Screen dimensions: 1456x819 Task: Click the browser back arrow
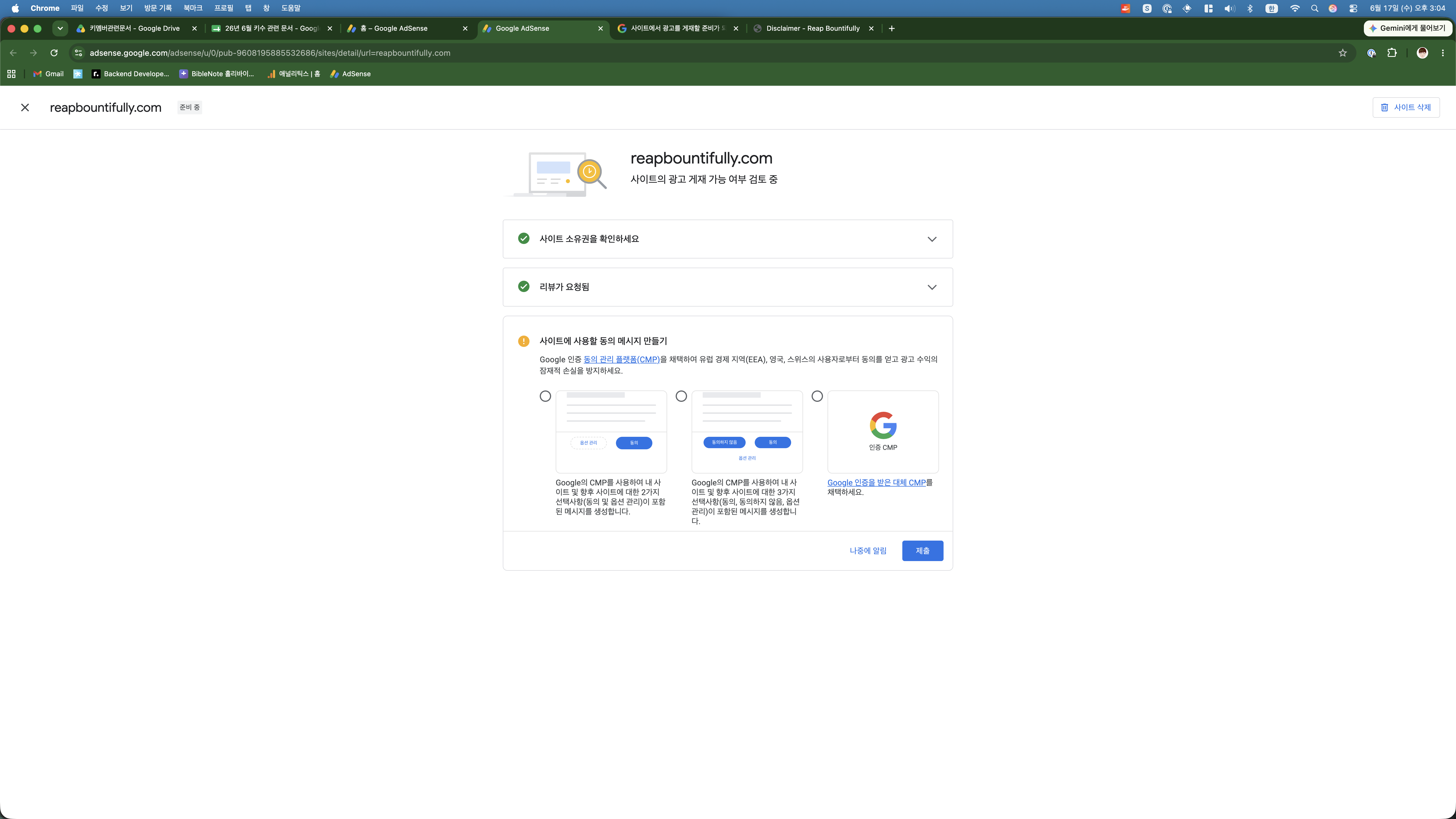(14, 53)
